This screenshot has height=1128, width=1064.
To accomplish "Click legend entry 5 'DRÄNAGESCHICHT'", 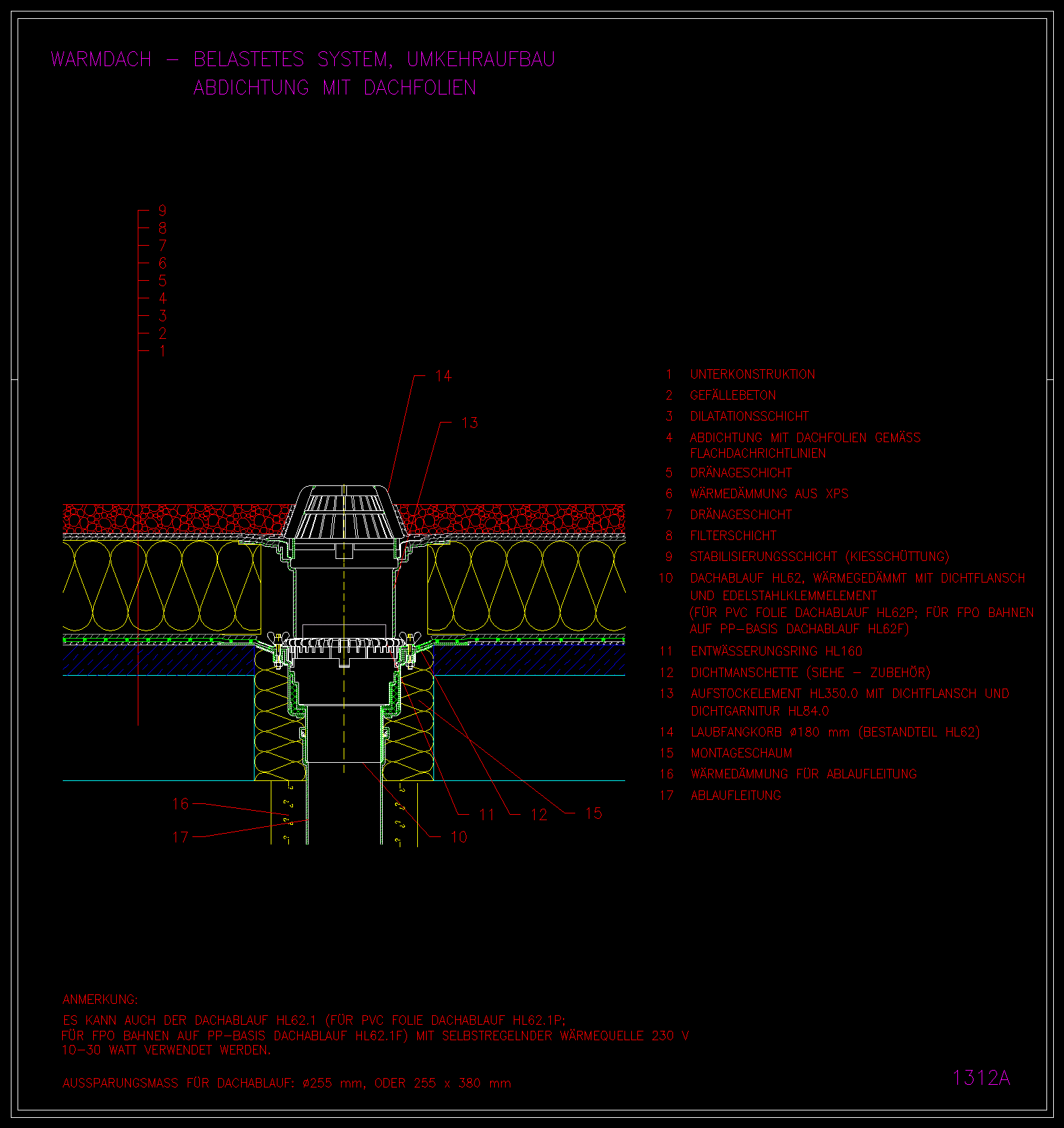I will click(x=741, y=473).
